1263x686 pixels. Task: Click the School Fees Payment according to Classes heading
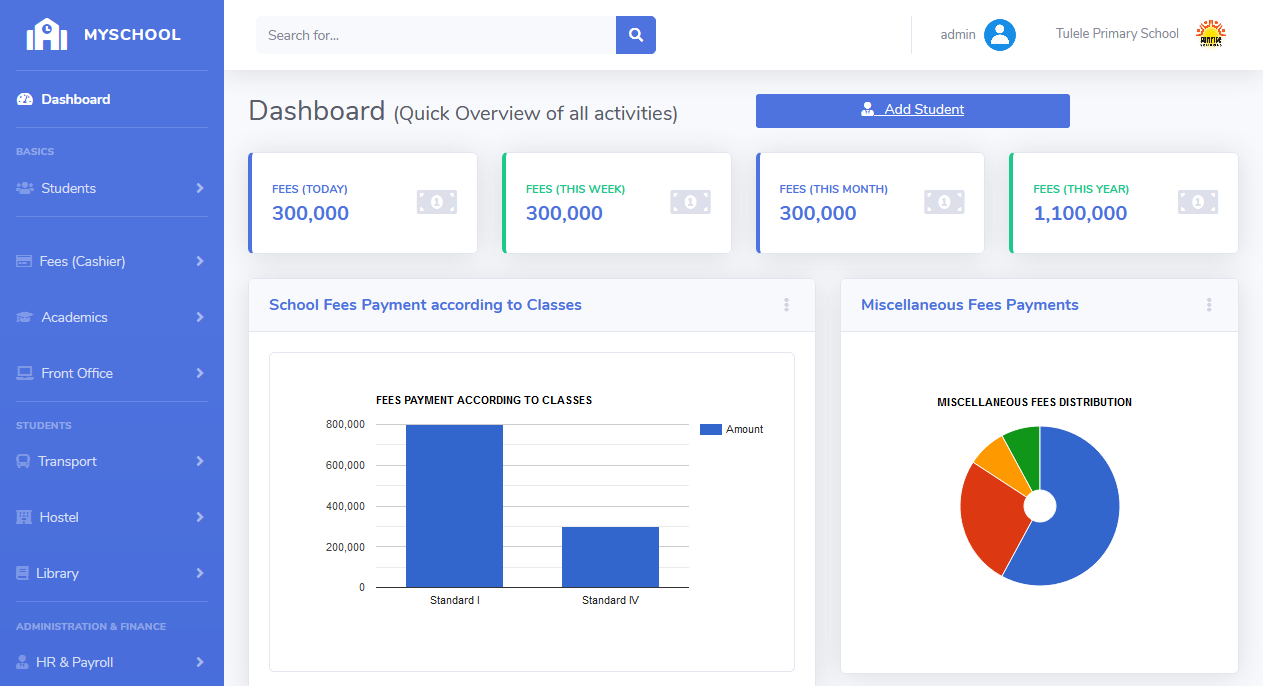coord(425,305)
